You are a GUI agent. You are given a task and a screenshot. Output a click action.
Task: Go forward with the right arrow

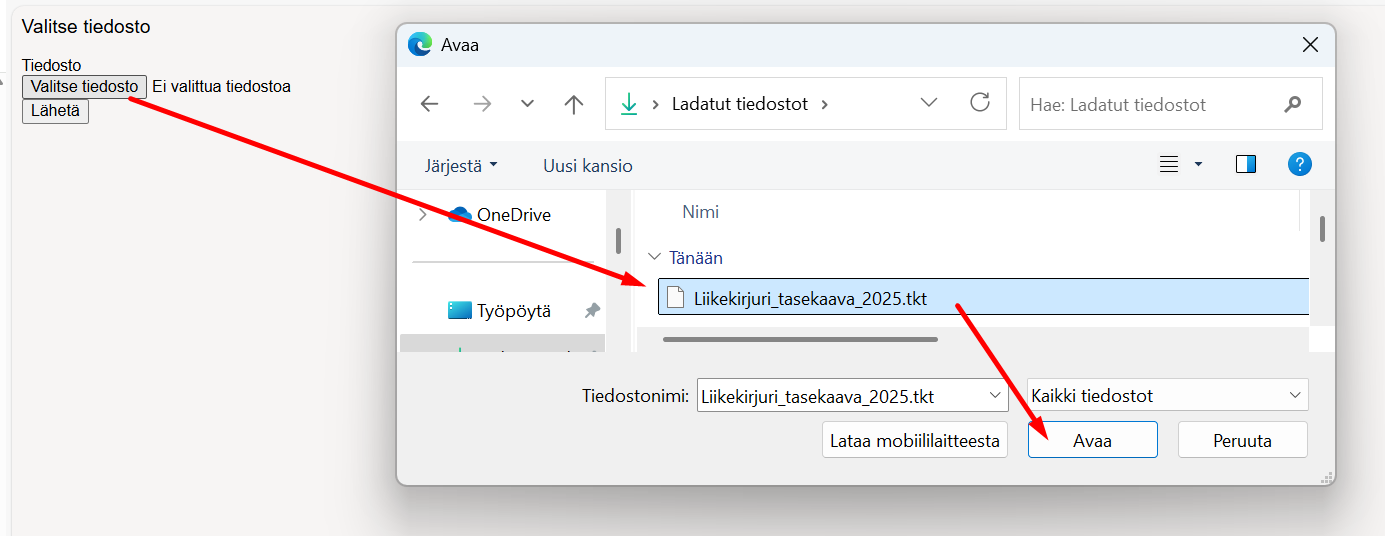tap(482, 104)
